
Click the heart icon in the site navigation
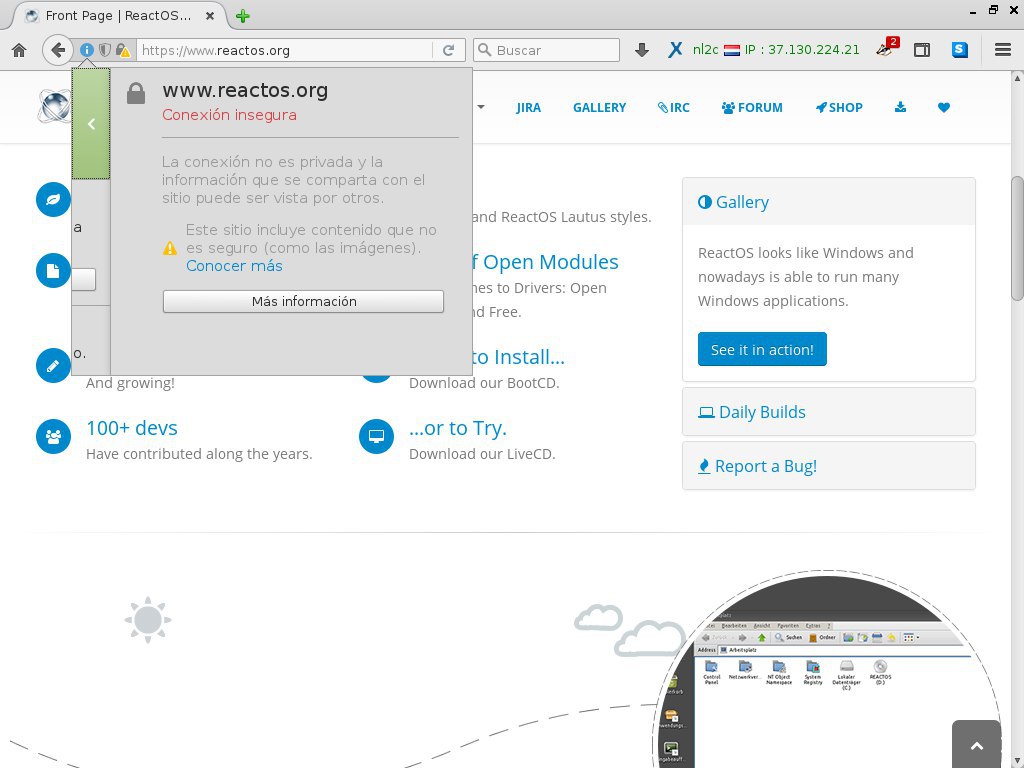point(944,107)
